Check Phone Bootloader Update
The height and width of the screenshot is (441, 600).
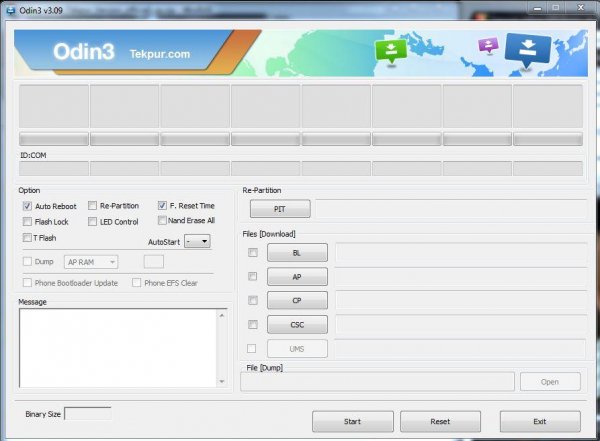(27, 283)
